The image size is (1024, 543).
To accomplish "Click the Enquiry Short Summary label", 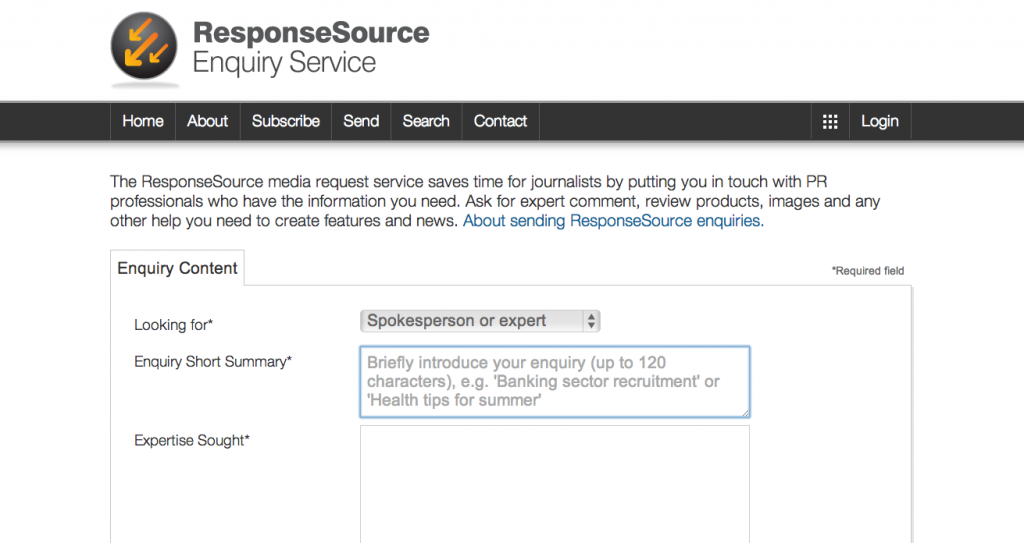I will coord(213,362).
